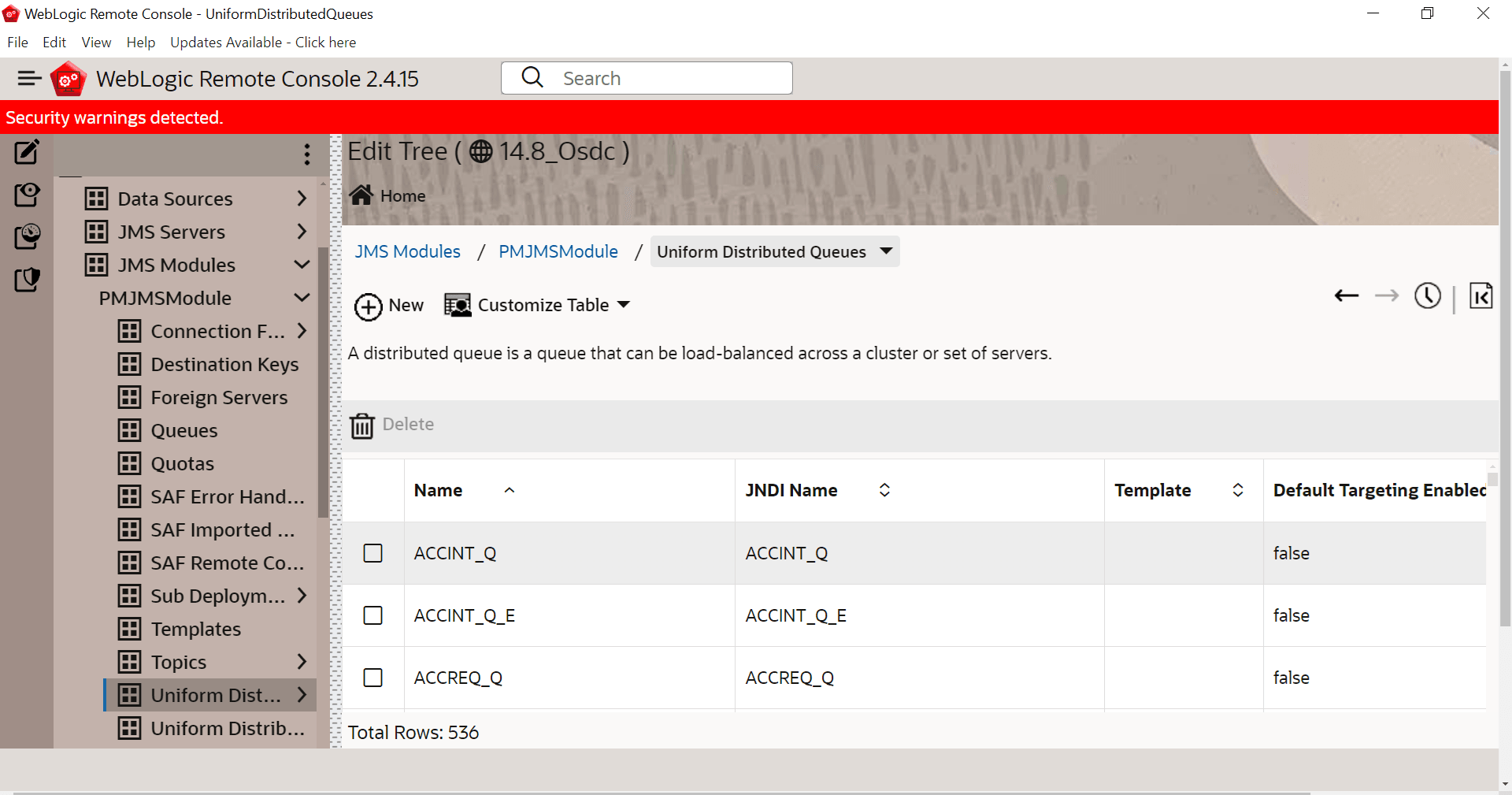
Task: Click the JMS Servers grid icon
Action: (97, 232)
